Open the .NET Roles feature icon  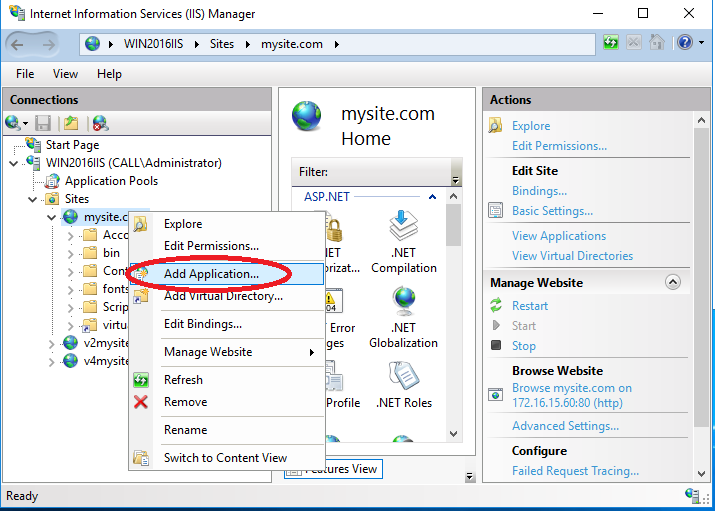pos(404,376)
